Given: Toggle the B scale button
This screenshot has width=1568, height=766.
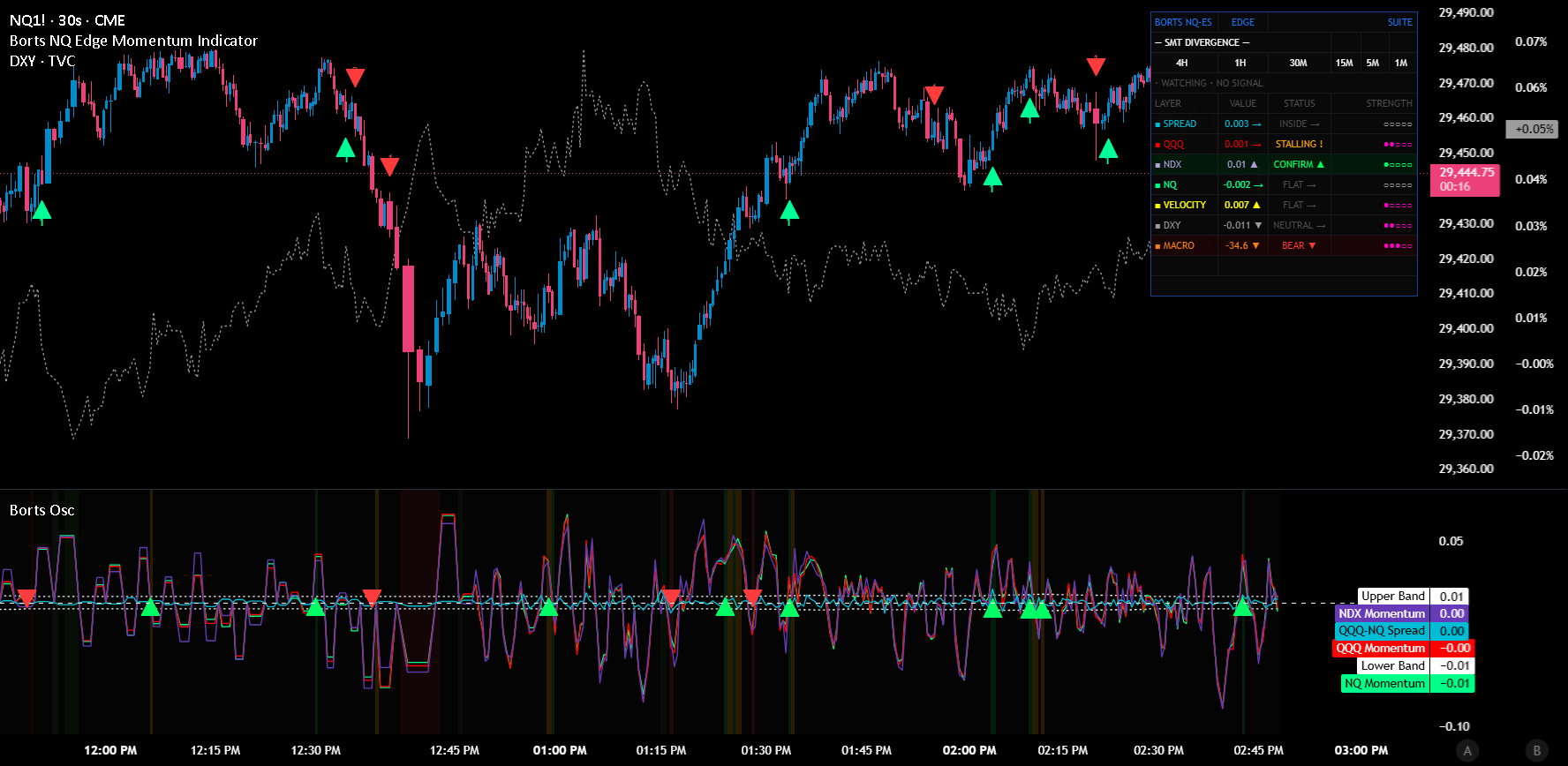Looking at the screenshot, I should click(1536, 751).
